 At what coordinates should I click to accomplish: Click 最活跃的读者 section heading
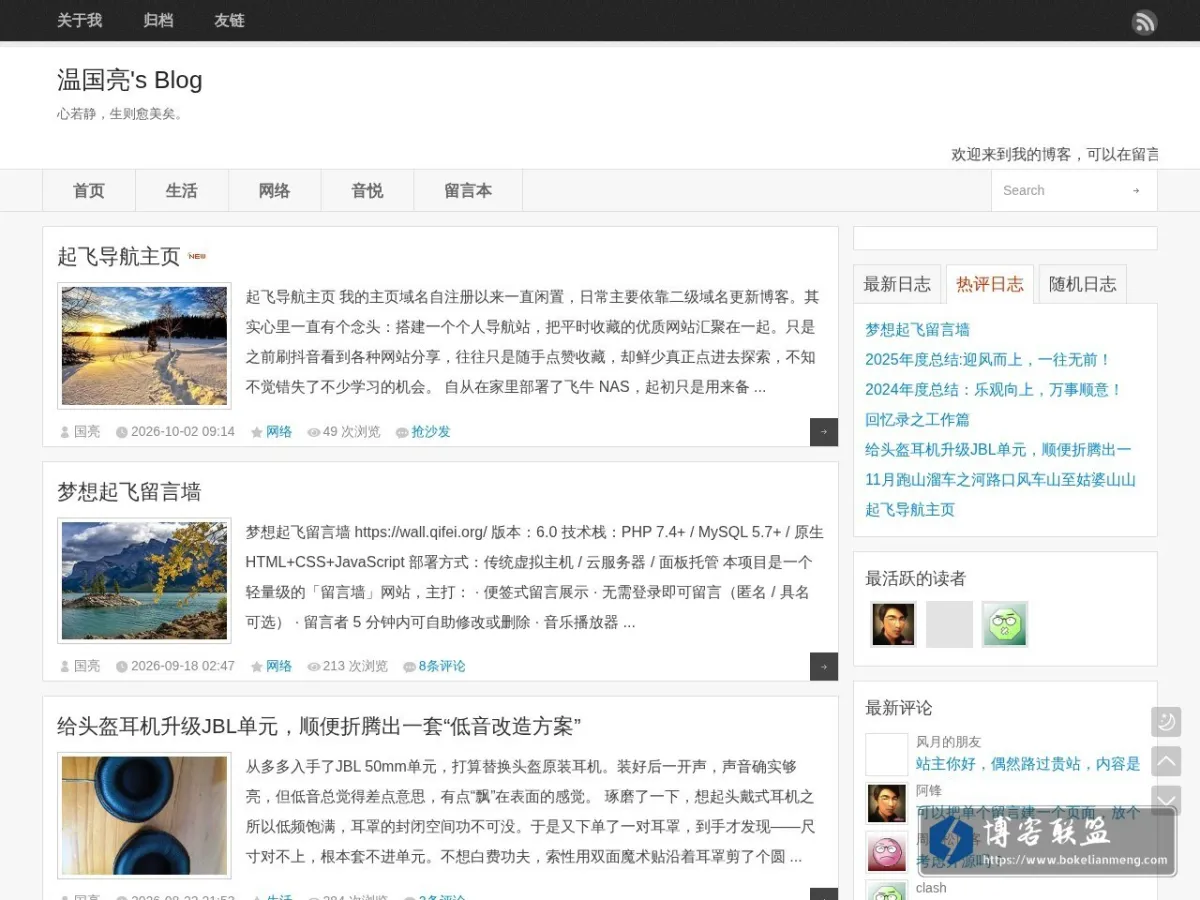[x=916, y=579]
